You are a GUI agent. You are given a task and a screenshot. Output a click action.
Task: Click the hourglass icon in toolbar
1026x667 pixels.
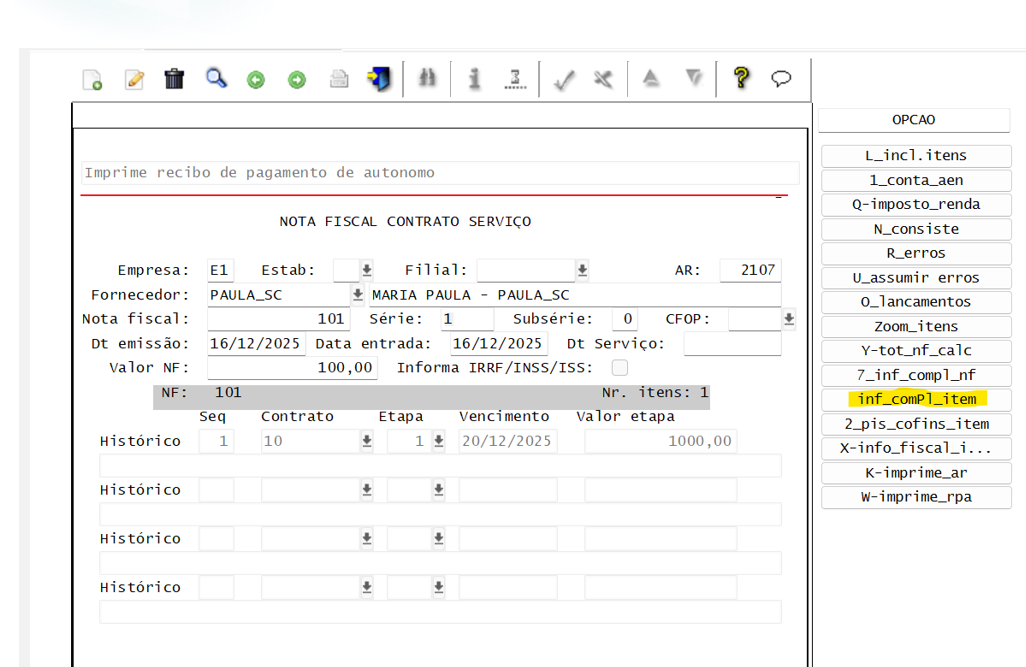pos(516,79)
